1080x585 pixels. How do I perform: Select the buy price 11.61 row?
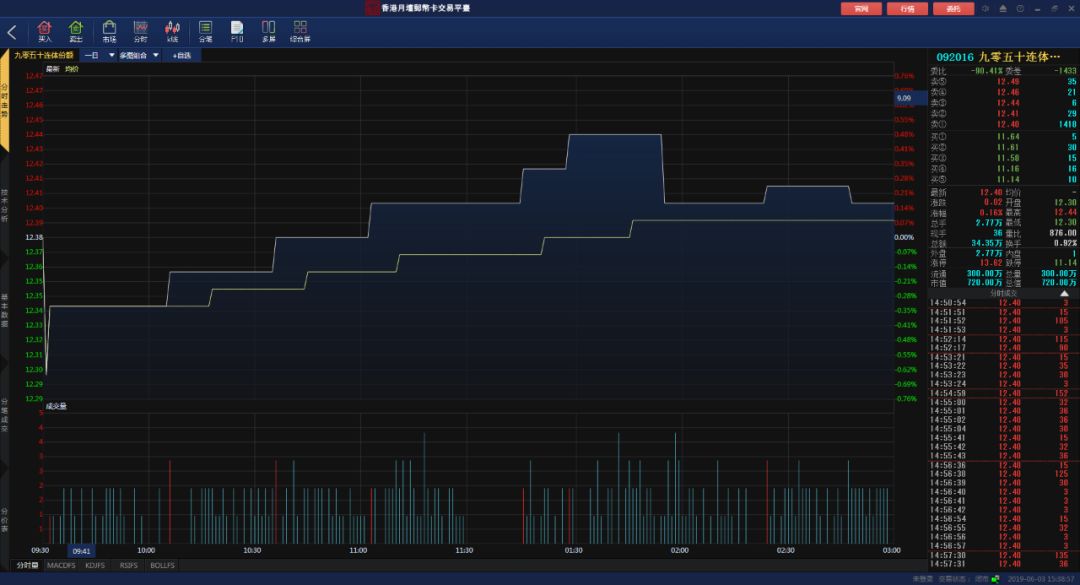[1003, 147]
